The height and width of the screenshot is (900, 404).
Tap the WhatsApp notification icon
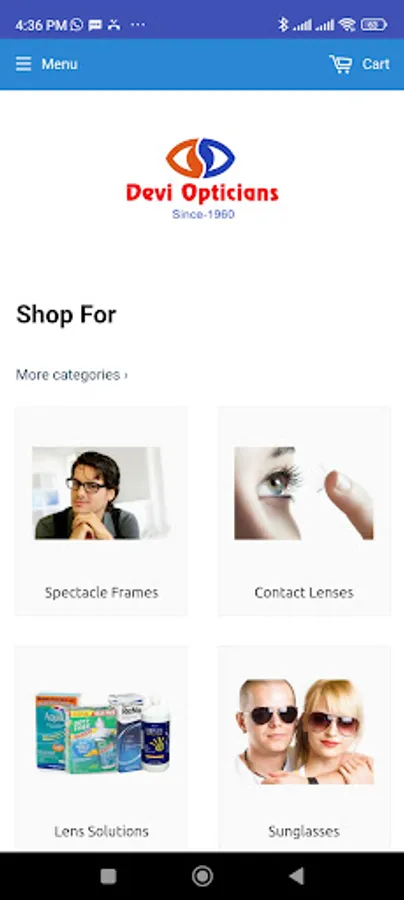pos(77,25)
